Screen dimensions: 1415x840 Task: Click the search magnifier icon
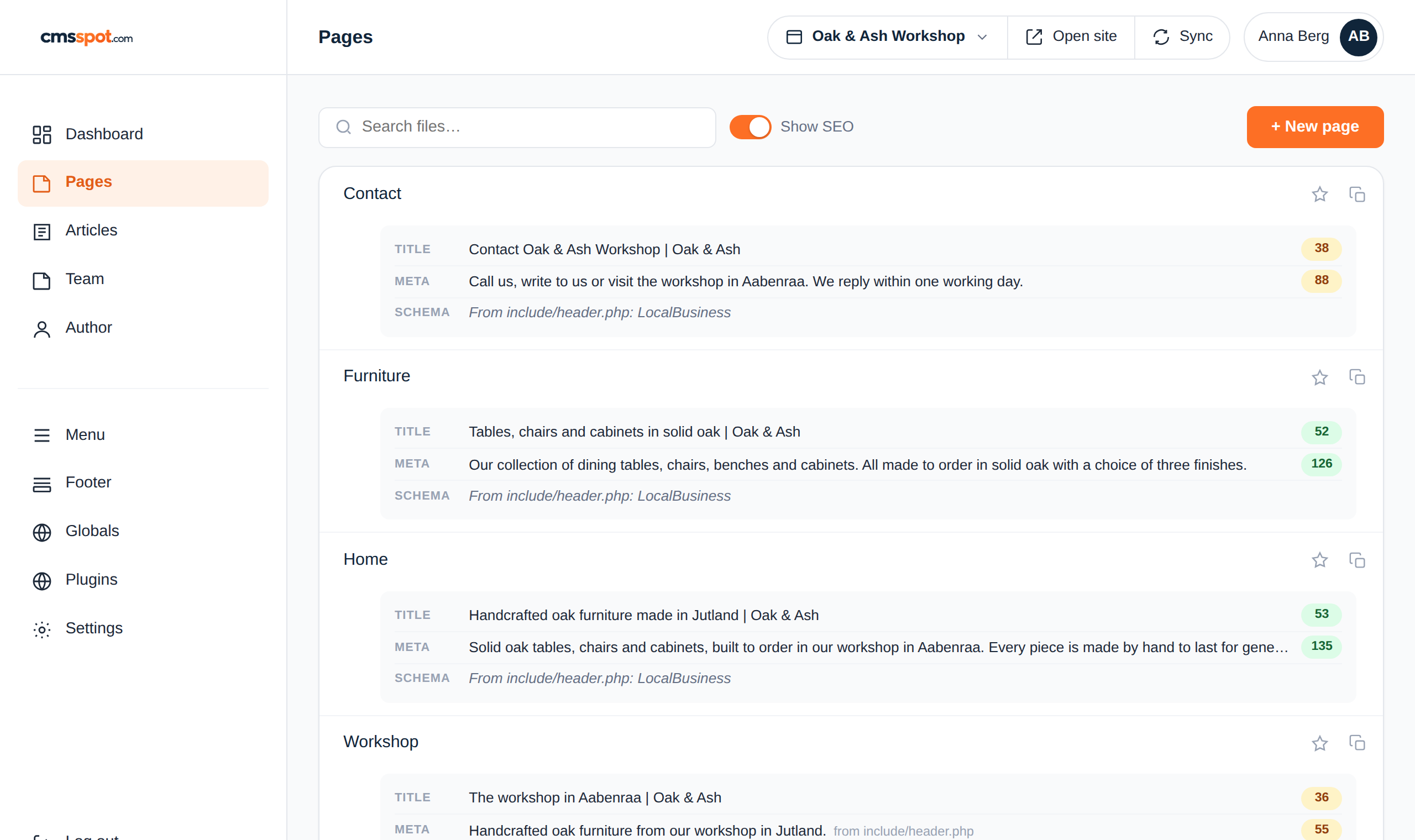point(344,127)
